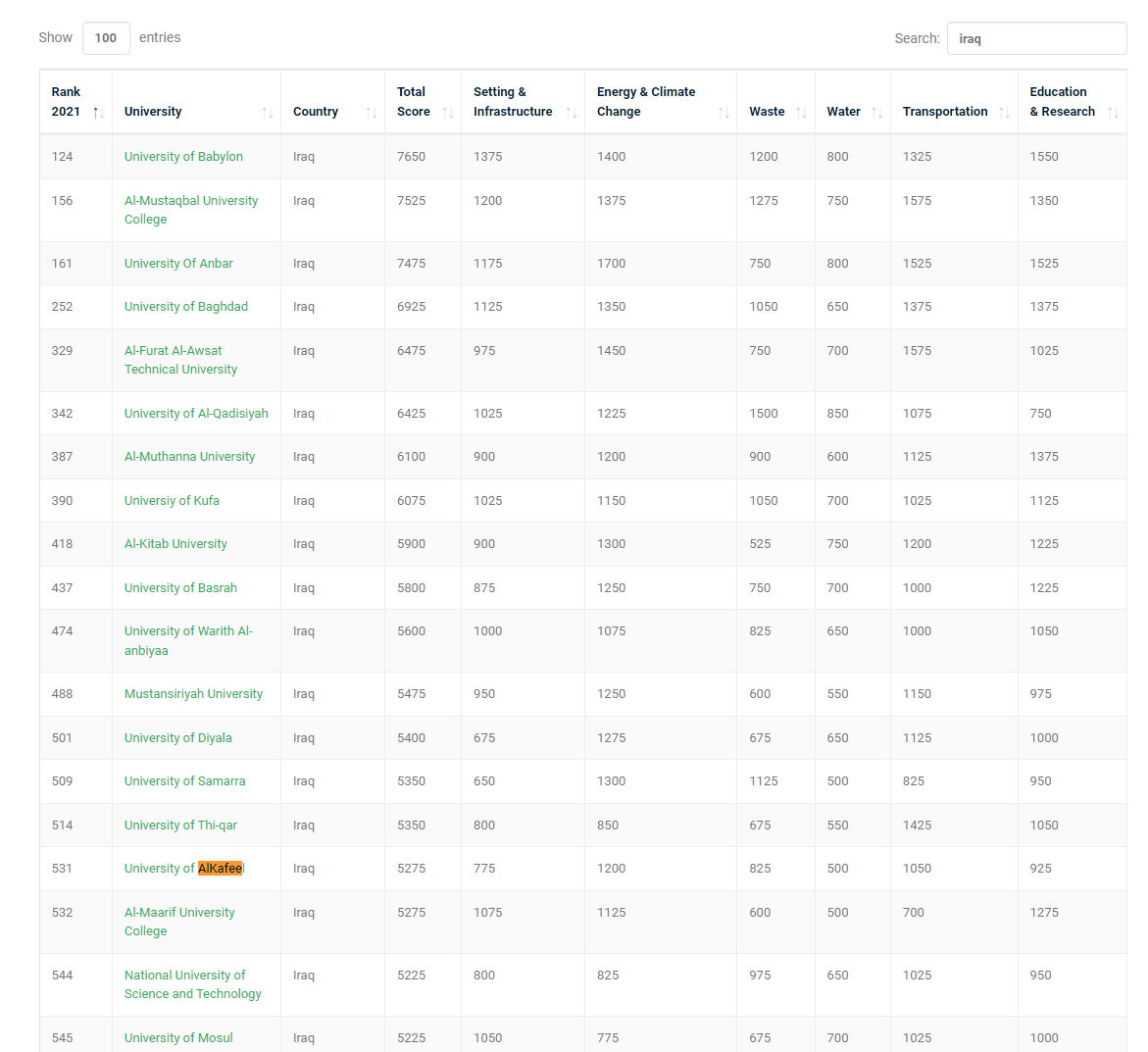Open University of Babylon link
This screenshot has width=1148, height=1052.
[x=183, y=157]
